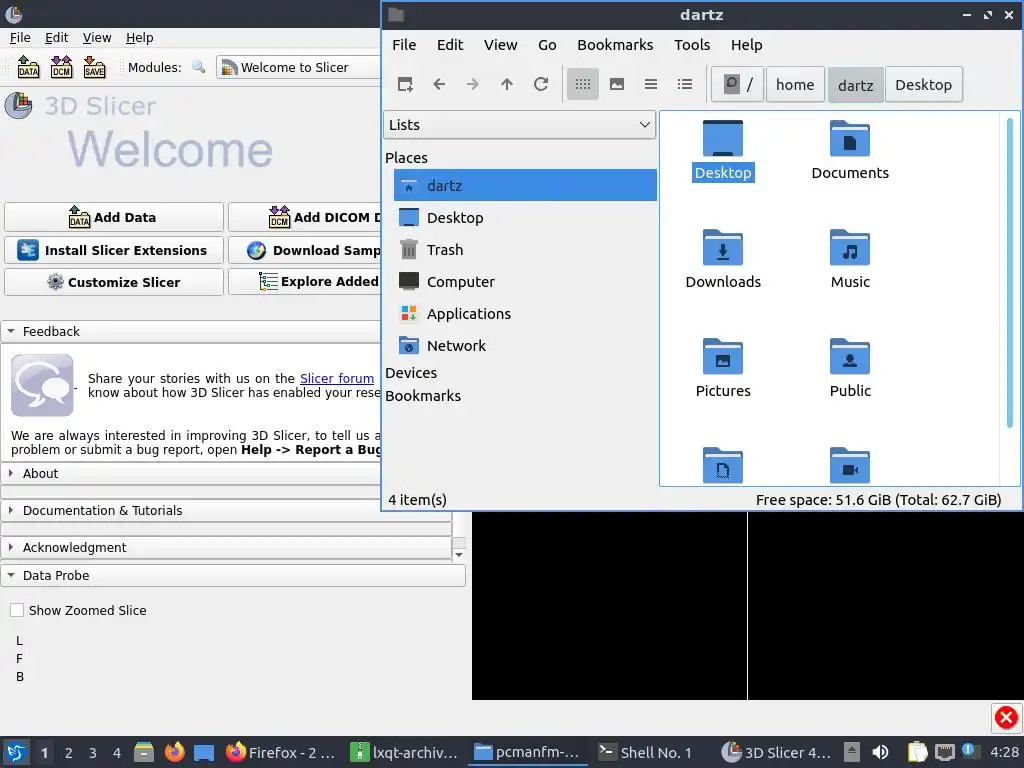Switch to detailed list view mode

pos(684,84)
